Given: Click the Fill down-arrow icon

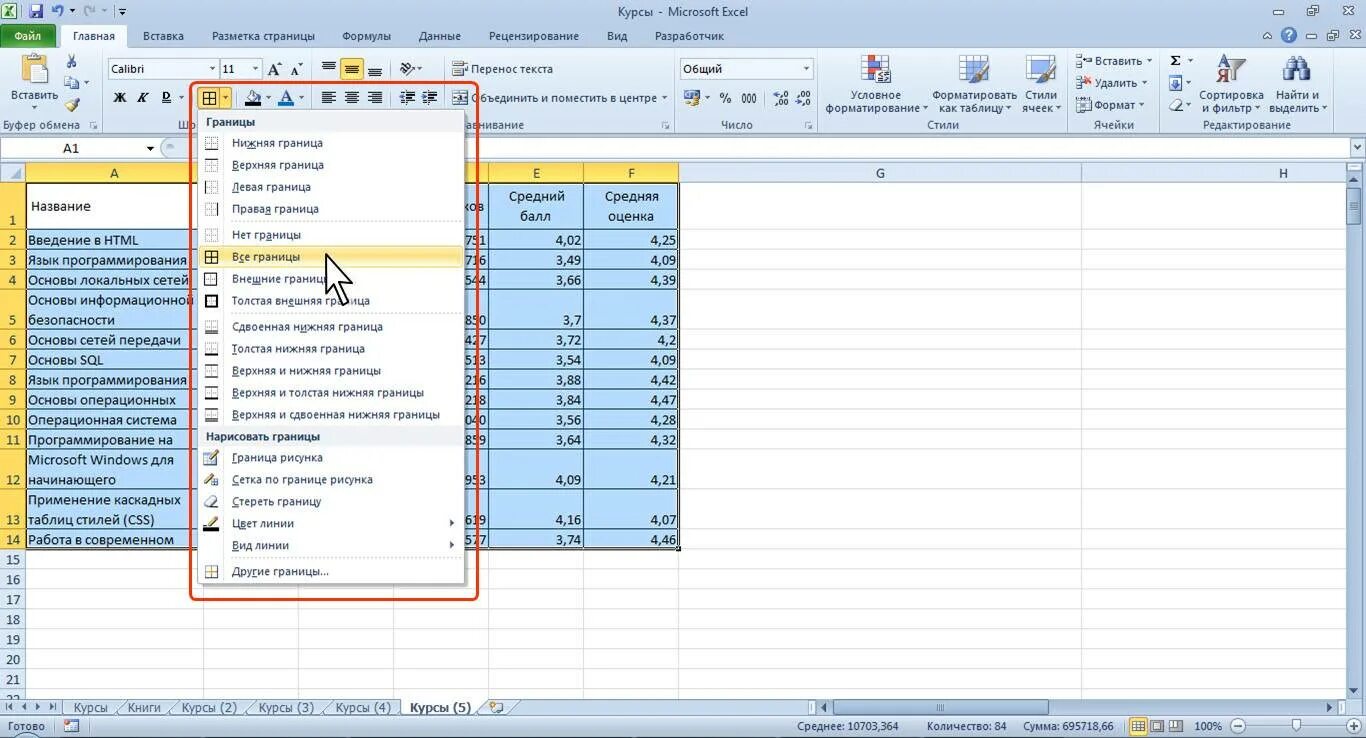Looking at the screenshot, I should (1176, 83).
